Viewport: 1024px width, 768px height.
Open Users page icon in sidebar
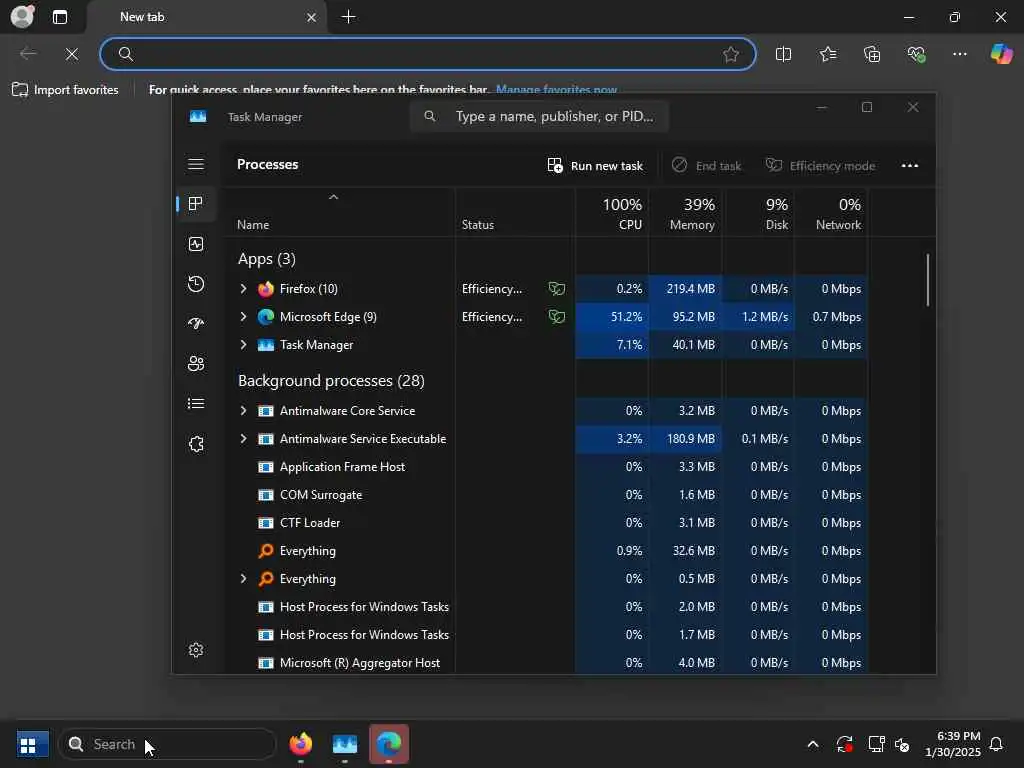(x=196, y=364)
